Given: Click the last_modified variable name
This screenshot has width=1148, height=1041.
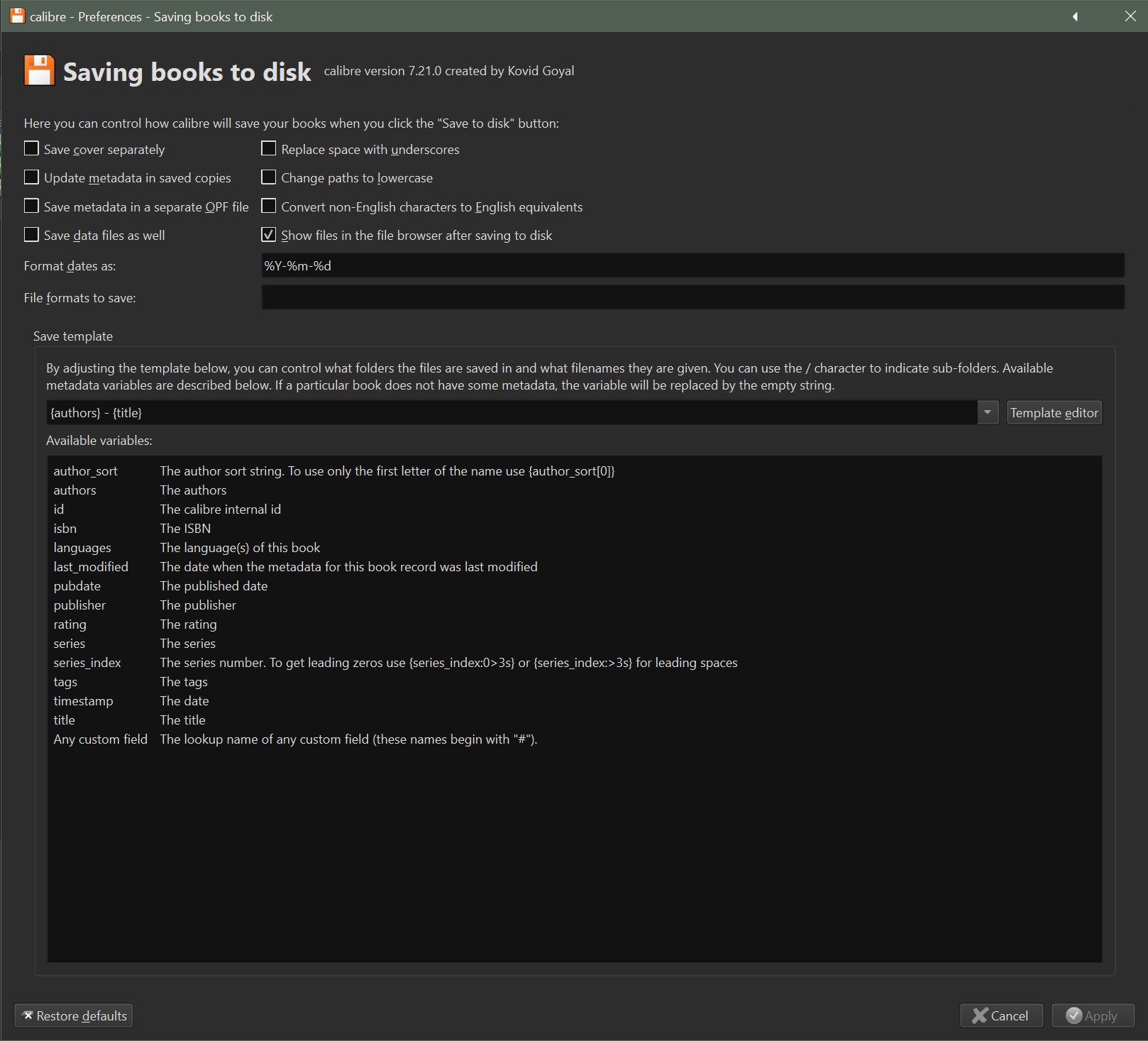Looking at the screenshot, I should 91,567.
